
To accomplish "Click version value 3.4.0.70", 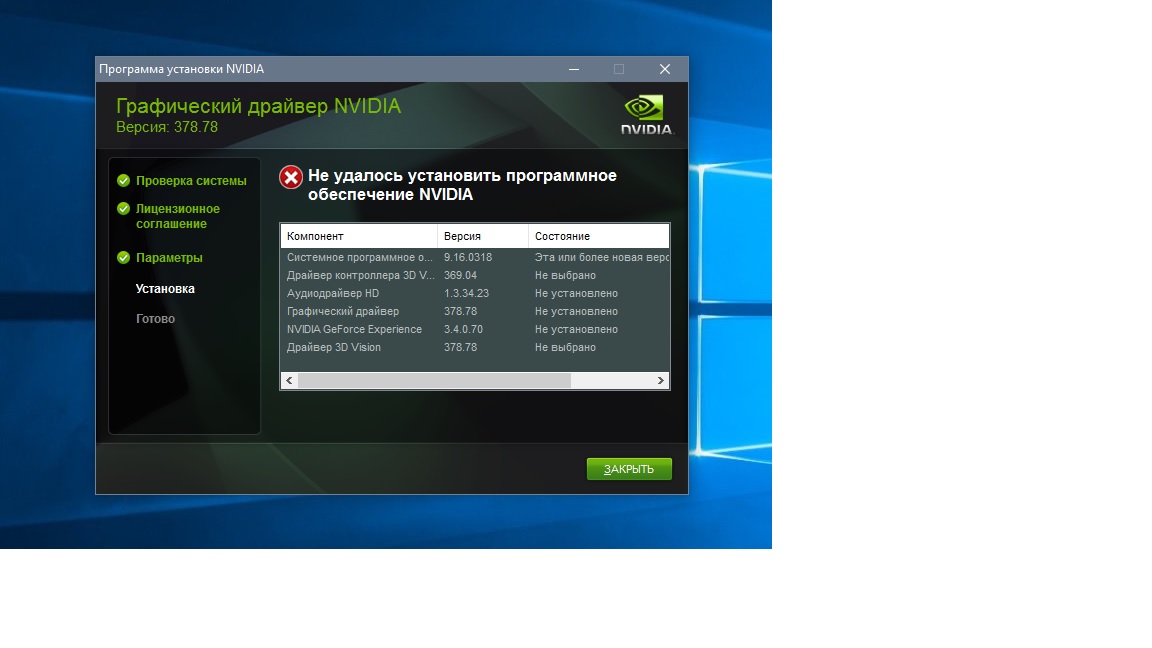I will point(463,329).
